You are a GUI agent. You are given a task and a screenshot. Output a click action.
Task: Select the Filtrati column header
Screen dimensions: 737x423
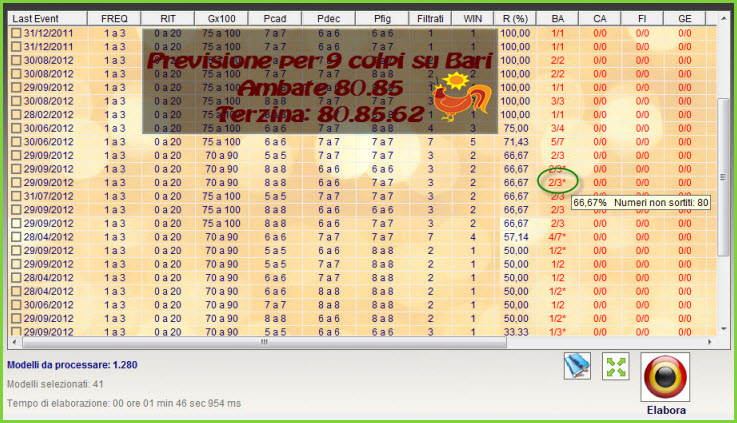click(x=431, y=18)
